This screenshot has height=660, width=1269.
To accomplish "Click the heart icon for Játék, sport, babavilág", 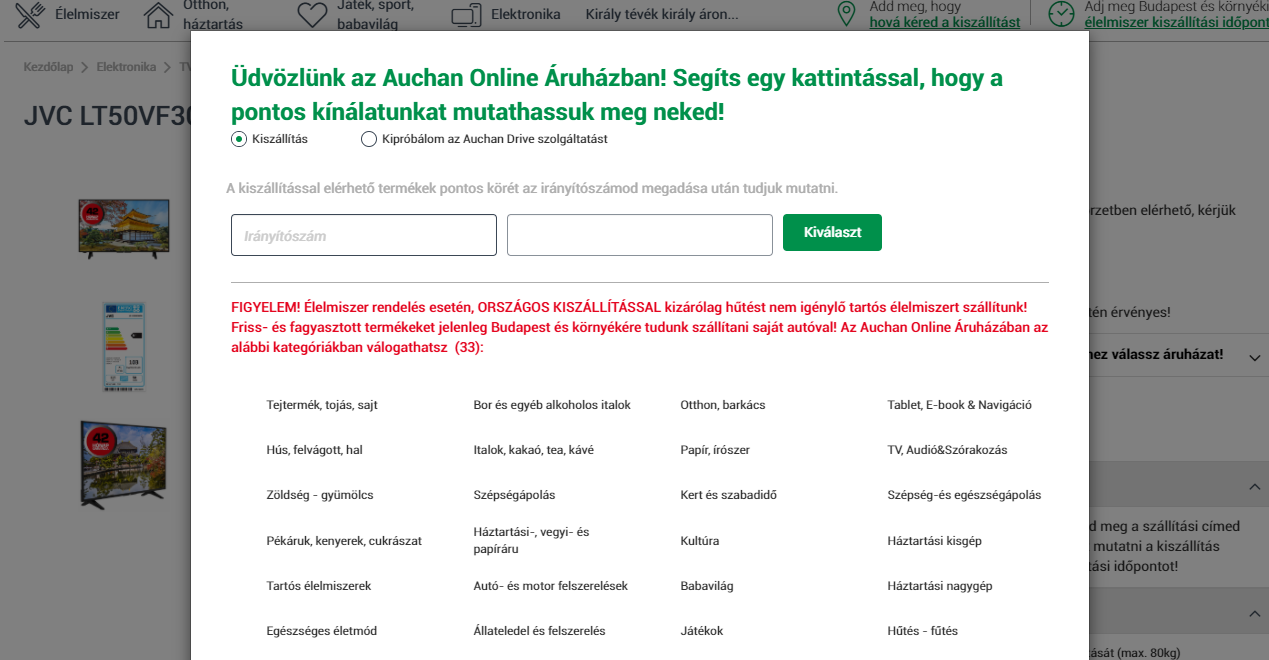I will (313, 14).
